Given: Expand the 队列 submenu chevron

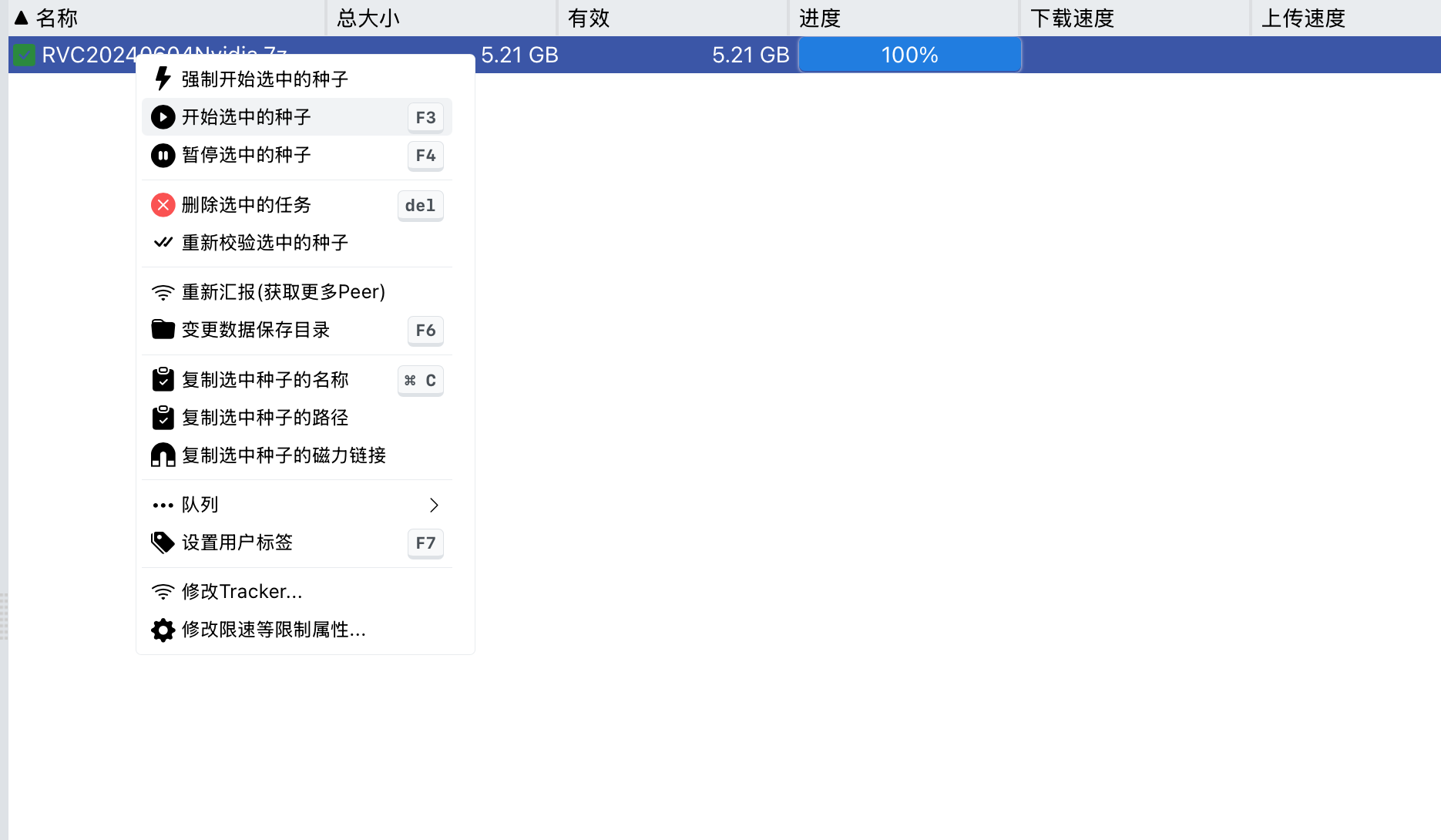Looking at the screenshot, I should point(434,504).
